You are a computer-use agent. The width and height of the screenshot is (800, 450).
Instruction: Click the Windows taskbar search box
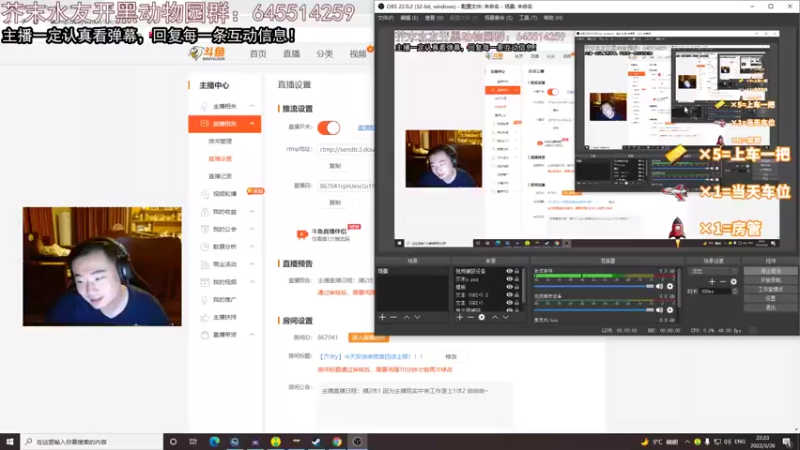click(92, 442)
